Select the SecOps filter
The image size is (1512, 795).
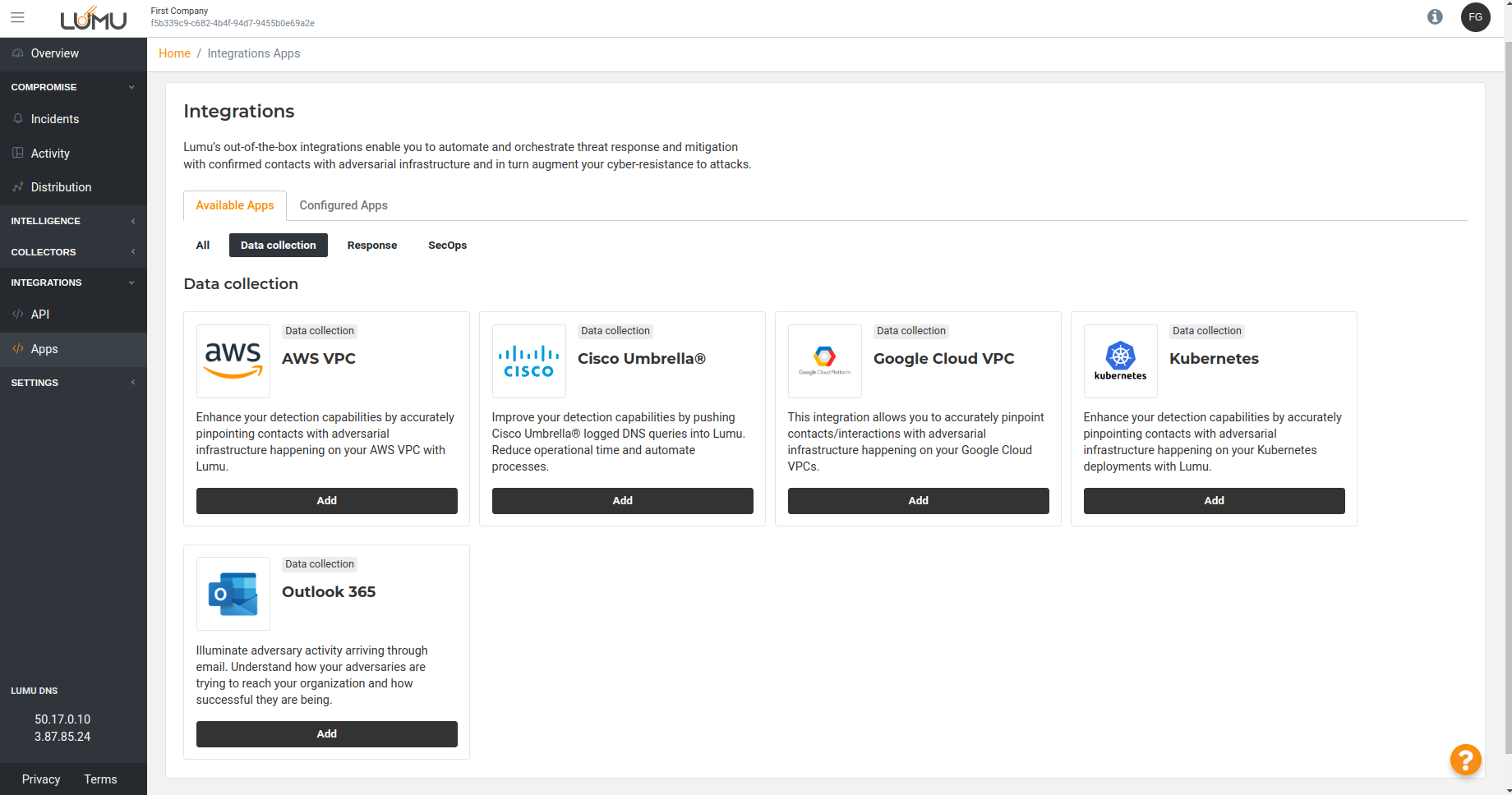point(447,246)
